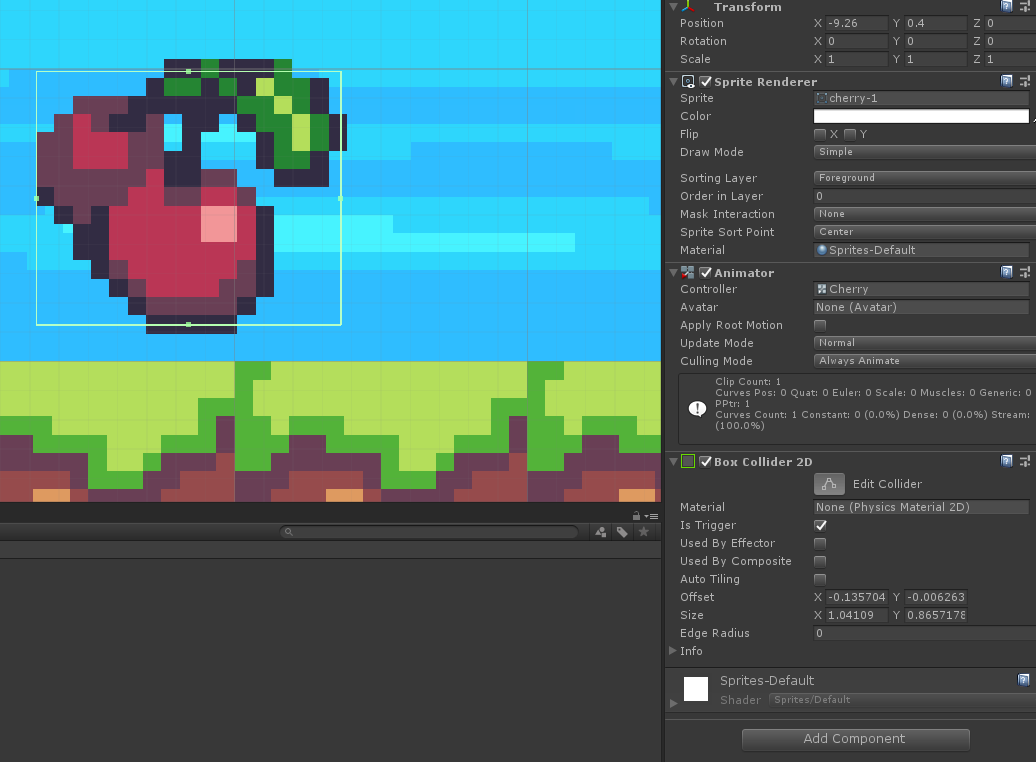Click the Animator warning info icon
This screenshot has height=762, width=1036.
697,408
